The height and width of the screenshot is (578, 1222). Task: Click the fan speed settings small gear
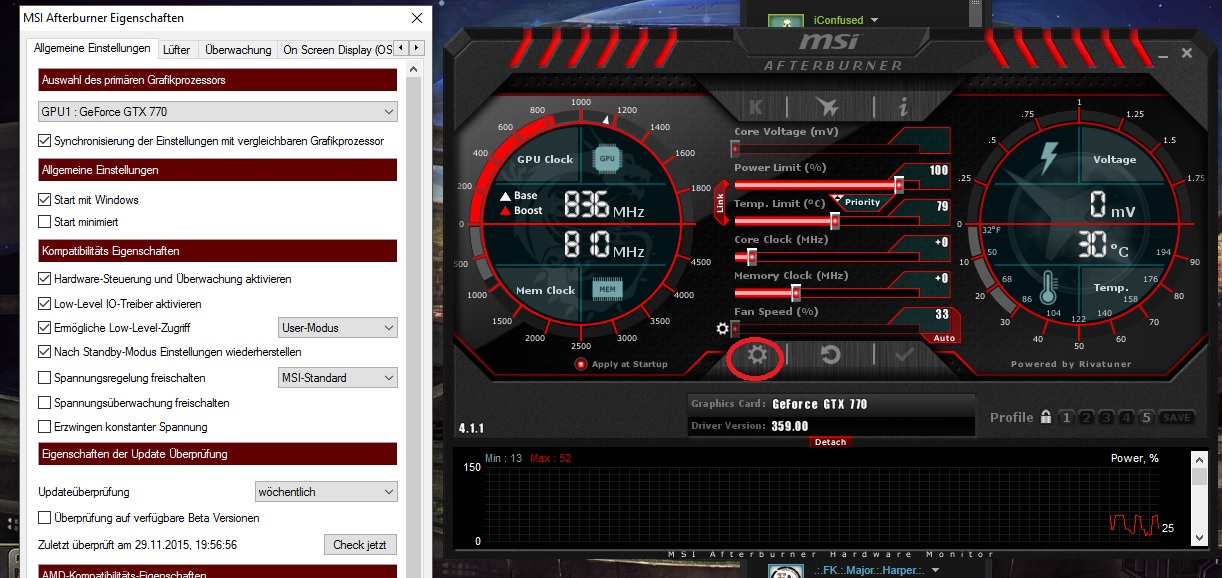point(722,328)
